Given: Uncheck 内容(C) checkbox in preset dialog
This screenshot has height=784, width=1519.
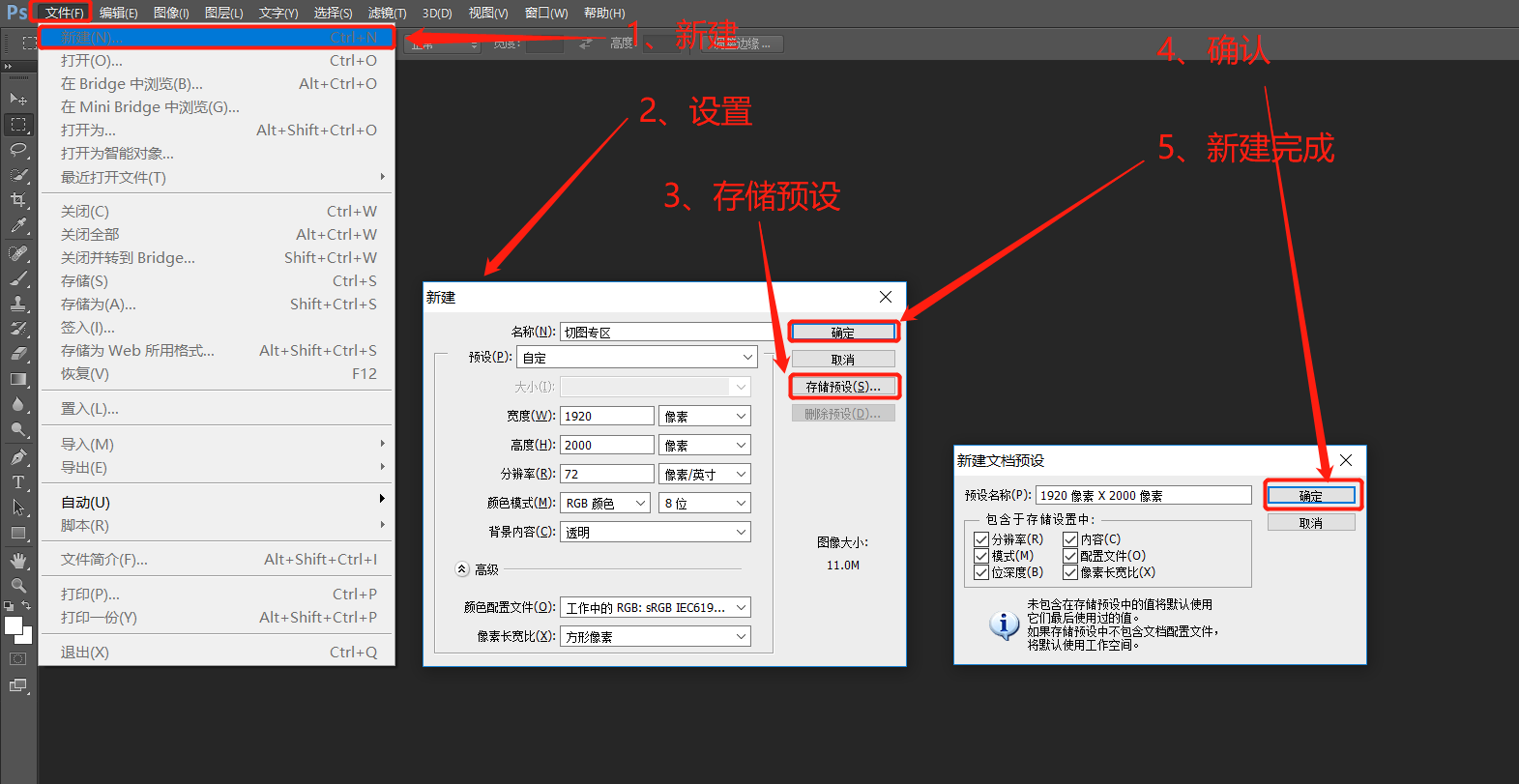Looking at the screenshot, I should (x=1070, y=539).
